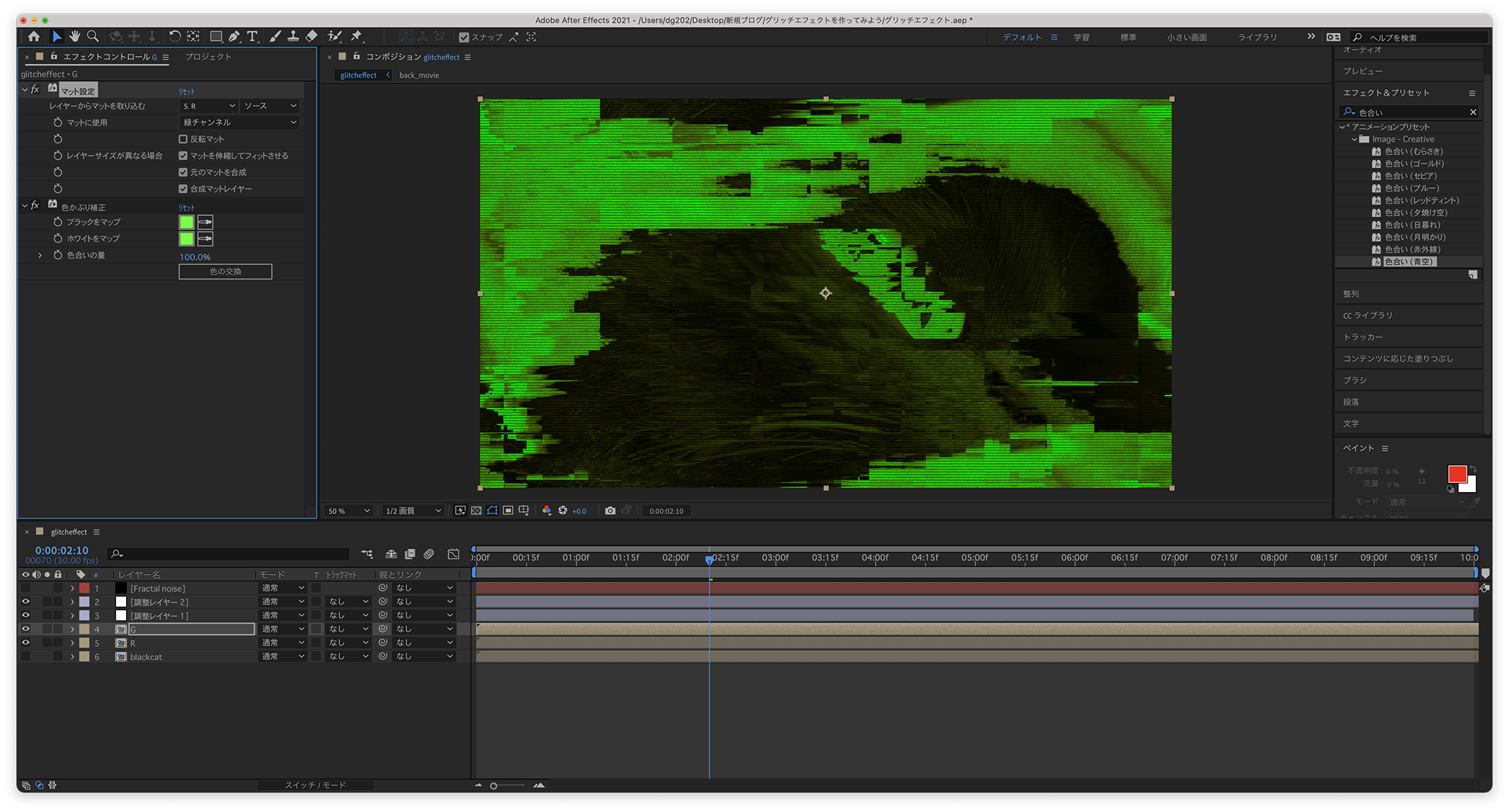Screen dimensions: 1509x812
Task: Click the snapshot camera icon below viewer
Action: [610, 511]
